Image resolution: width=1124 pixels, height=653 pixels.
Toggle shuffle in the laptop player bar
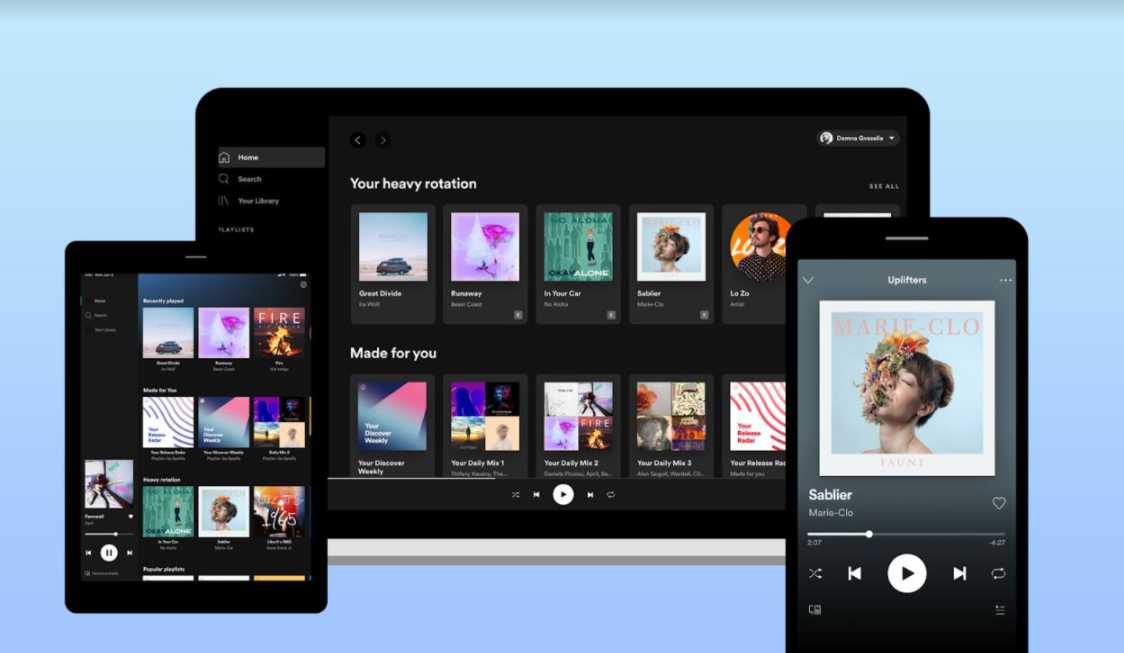[515, 495]
